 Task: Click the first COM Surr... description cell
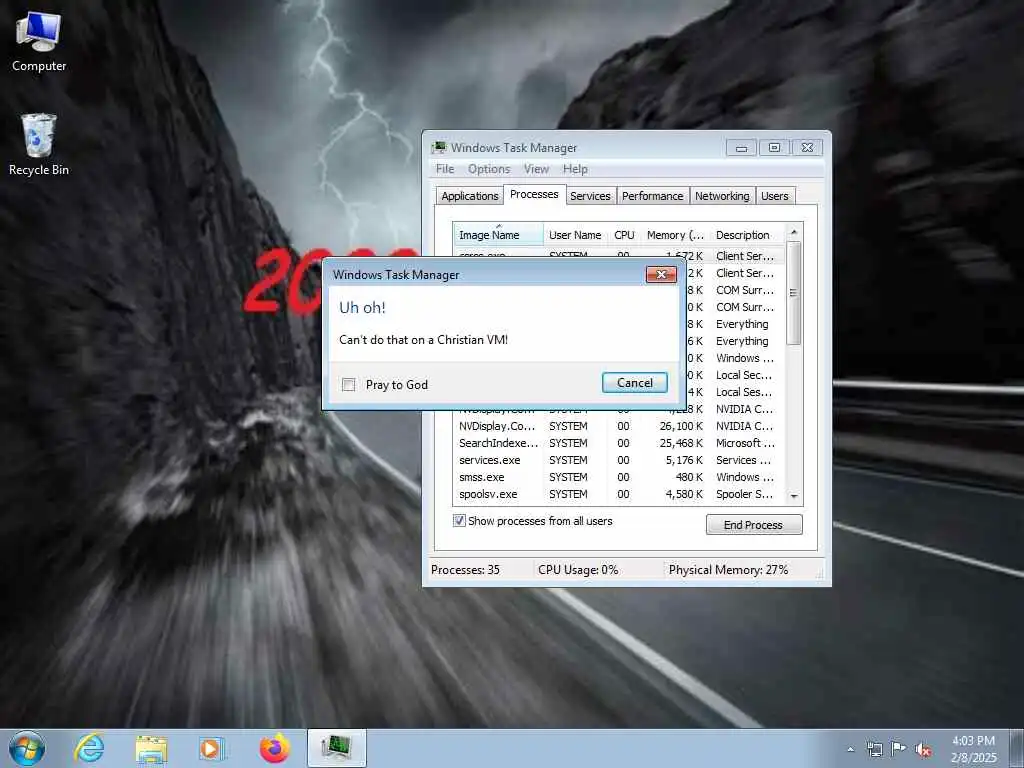744,290
